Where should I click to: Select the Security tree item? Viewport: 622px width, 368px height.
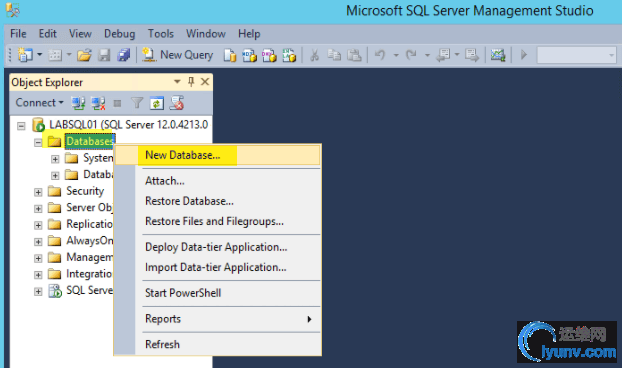point(85,191)
